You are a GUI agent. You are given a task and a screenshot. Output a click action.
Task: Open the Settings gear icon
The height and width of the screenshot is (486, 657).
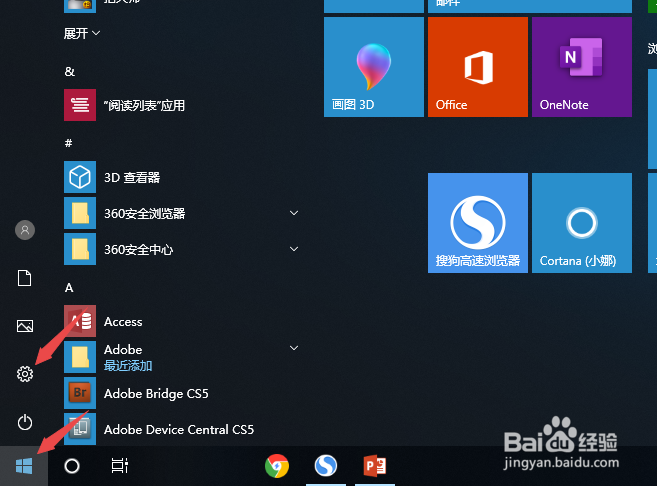25,374
